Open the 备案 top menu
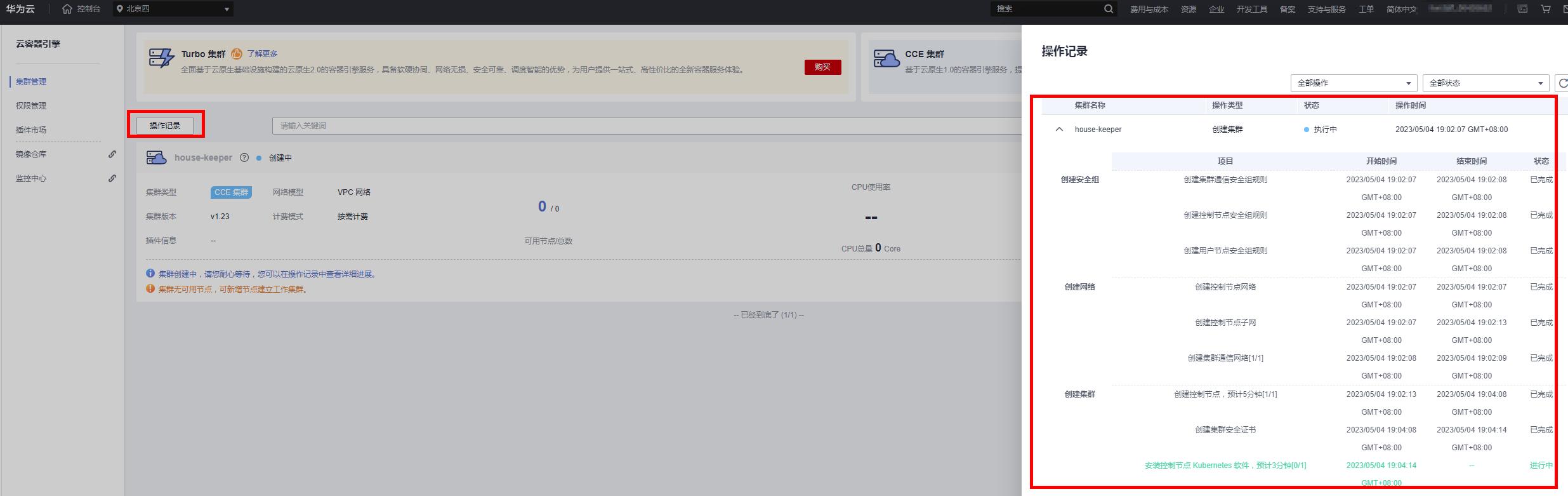The width and height of the screenshot is (1568, 496). click(1288, 9)
